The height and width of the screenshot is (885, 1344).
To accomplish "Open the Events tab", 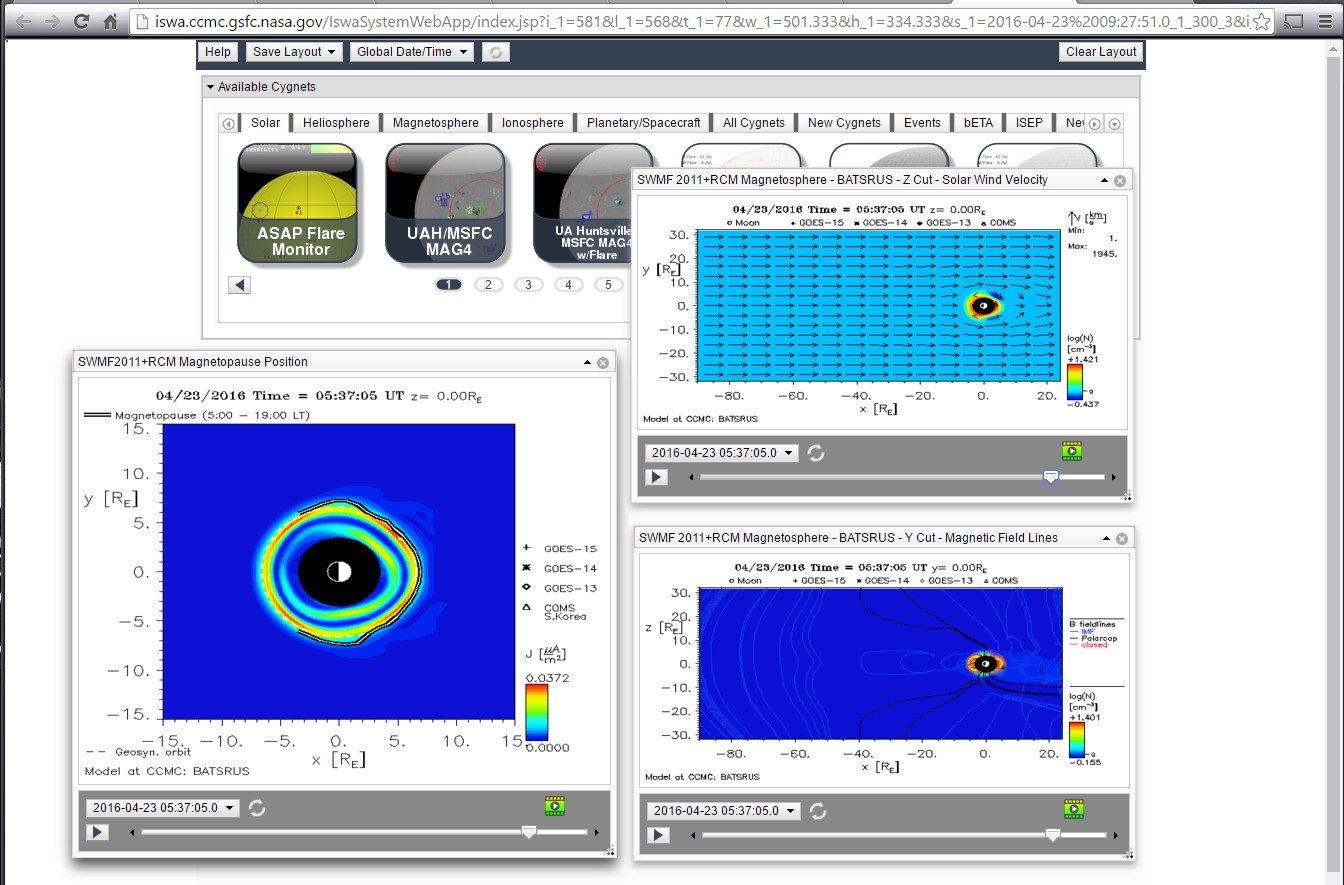I will point(922,123).
